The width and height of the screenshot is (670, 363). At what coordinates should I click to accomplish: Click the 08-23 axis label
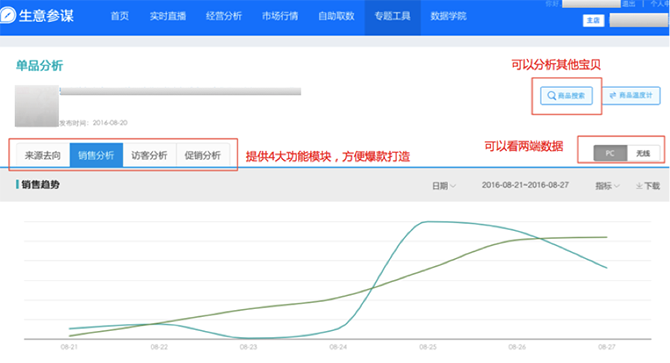(248, 347)
